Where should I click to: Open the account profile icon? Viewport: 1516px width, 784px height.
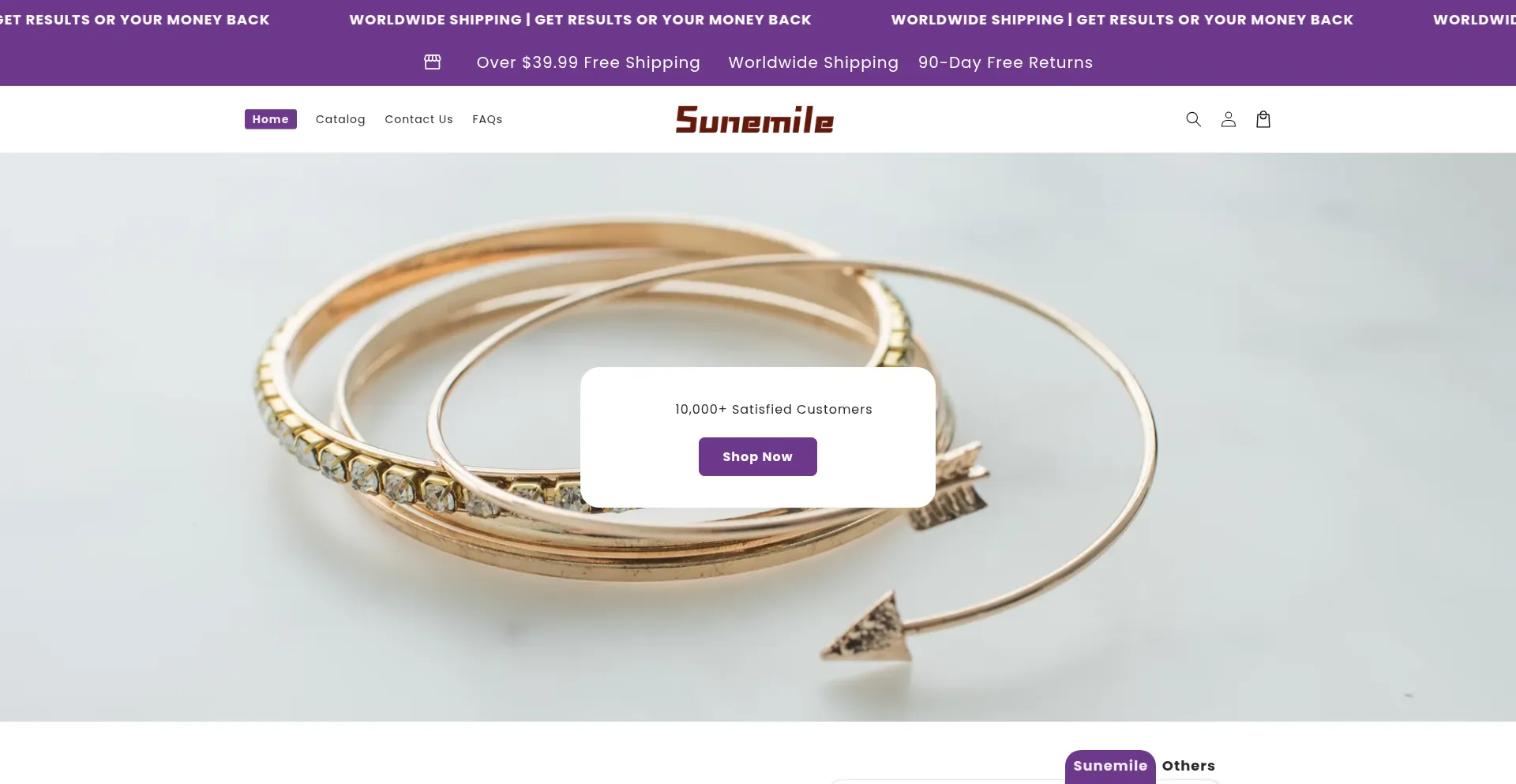1228,119
